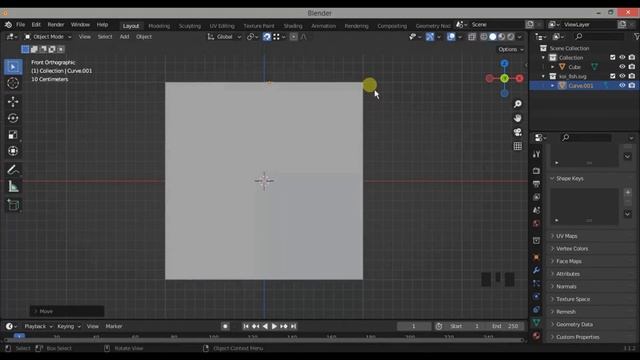Uncheck the Collection exclude checkbox
The height and width of the screenshot is (360, 640).
point(613,57)
